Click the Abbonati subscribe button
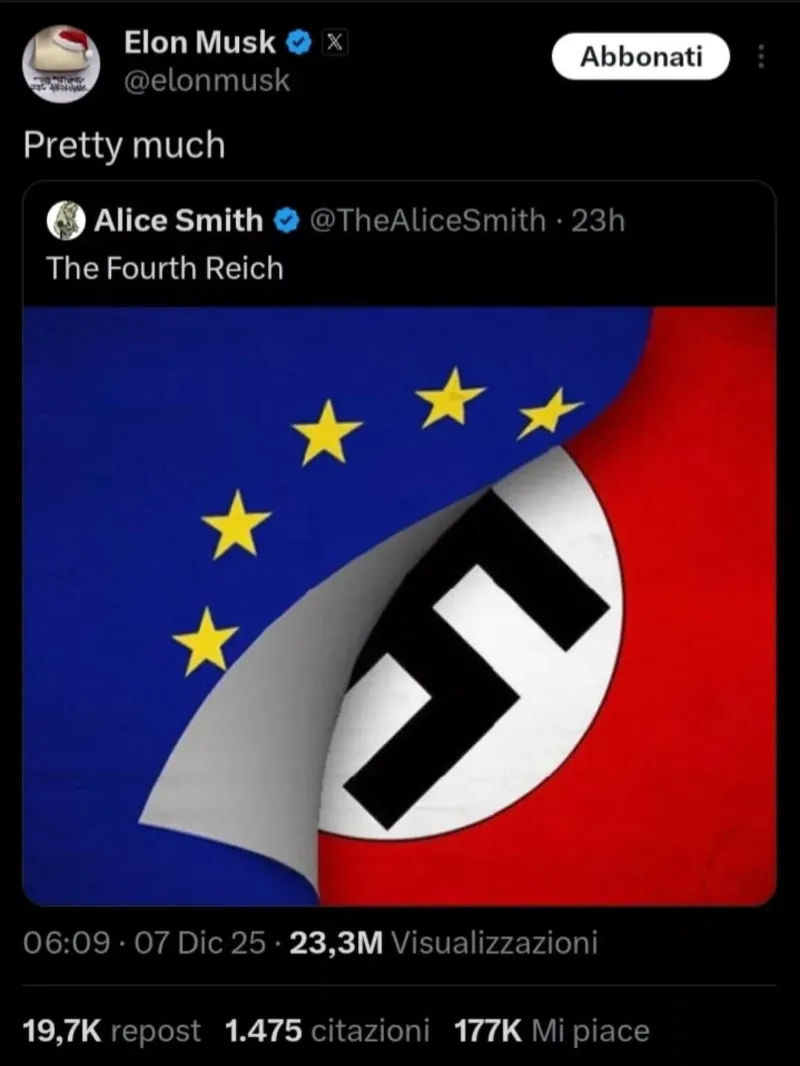800x1066 pixels. 640,56
